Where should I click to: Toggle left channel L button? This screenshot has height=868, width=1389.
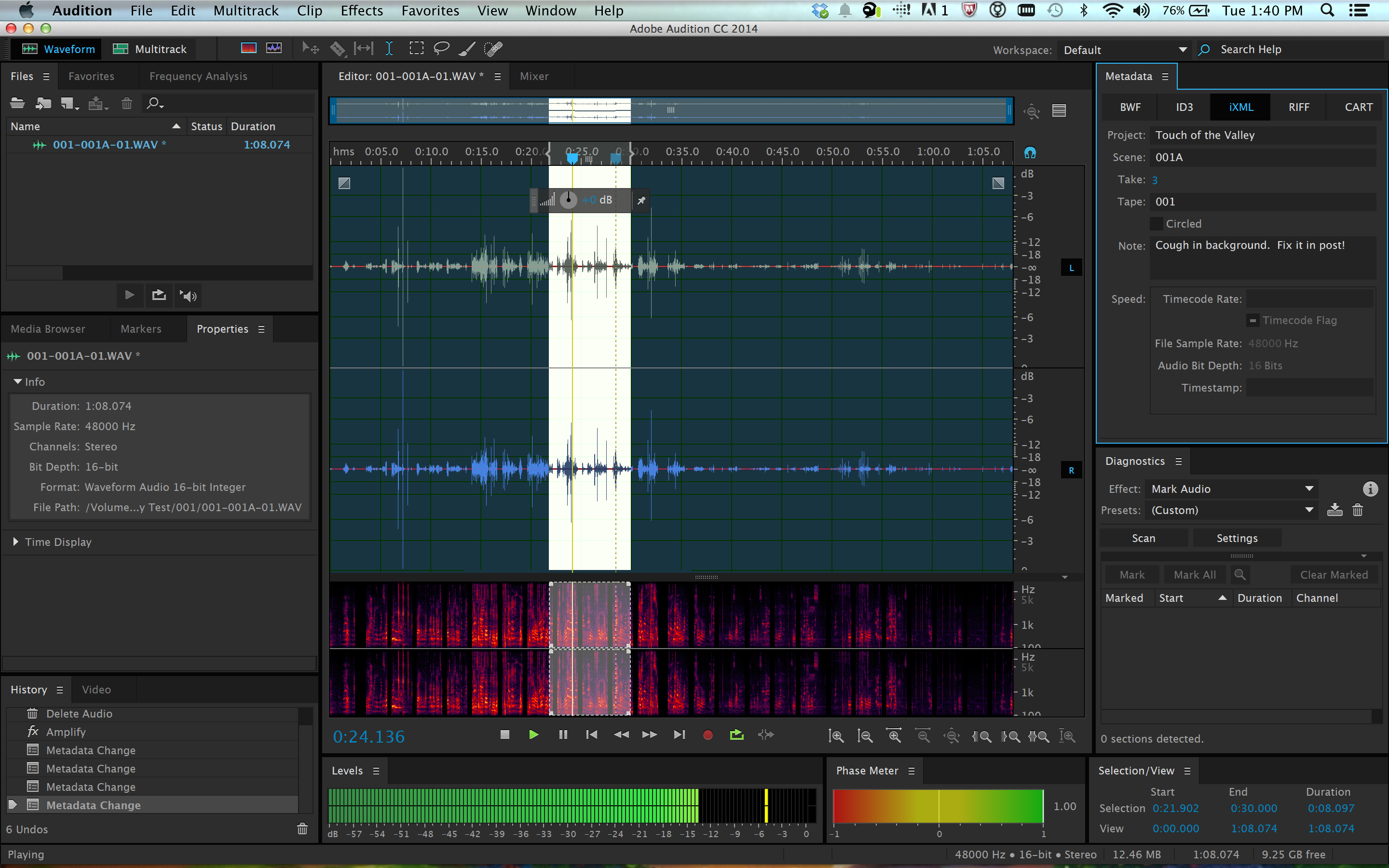point(1071,268)
